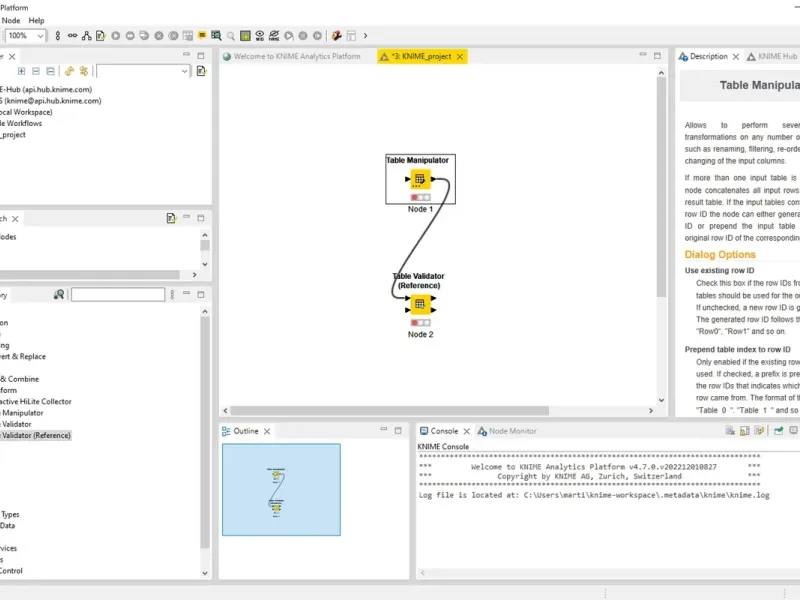Open the 100% zoom dropdown
The image size is (800, 600).
click(40, 36)
